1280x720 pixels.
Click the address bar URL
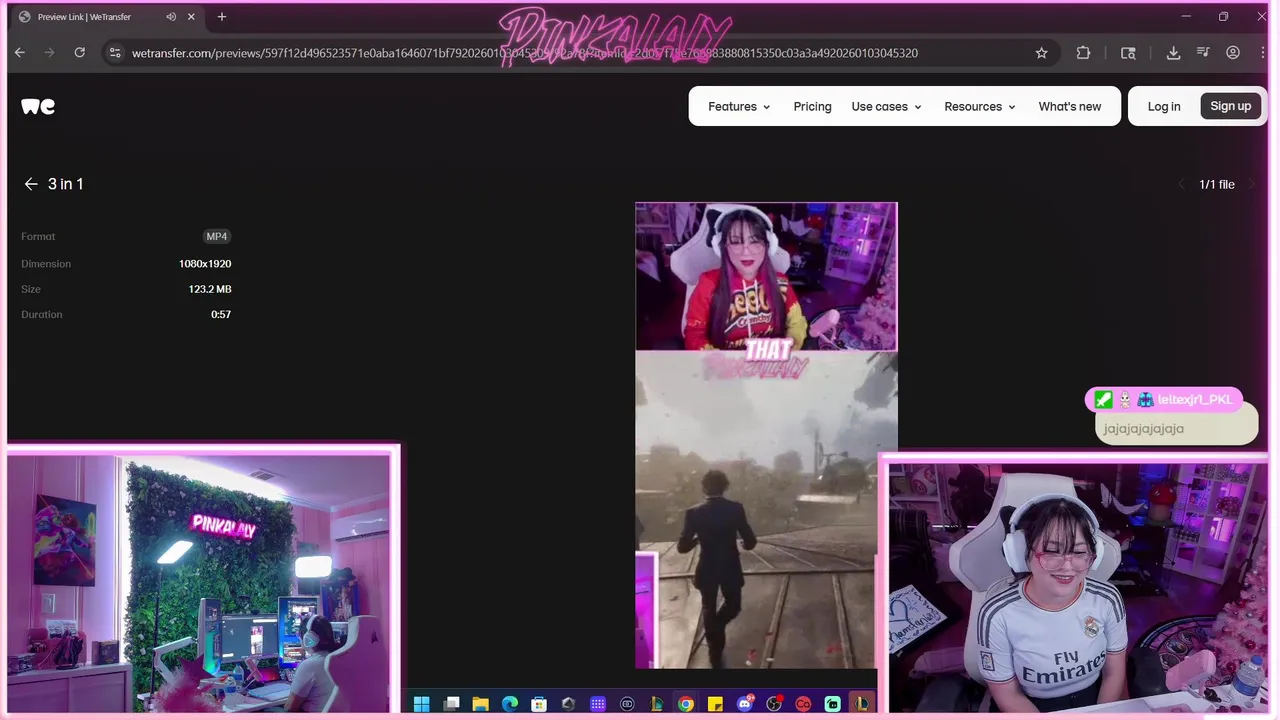[525, 53]
